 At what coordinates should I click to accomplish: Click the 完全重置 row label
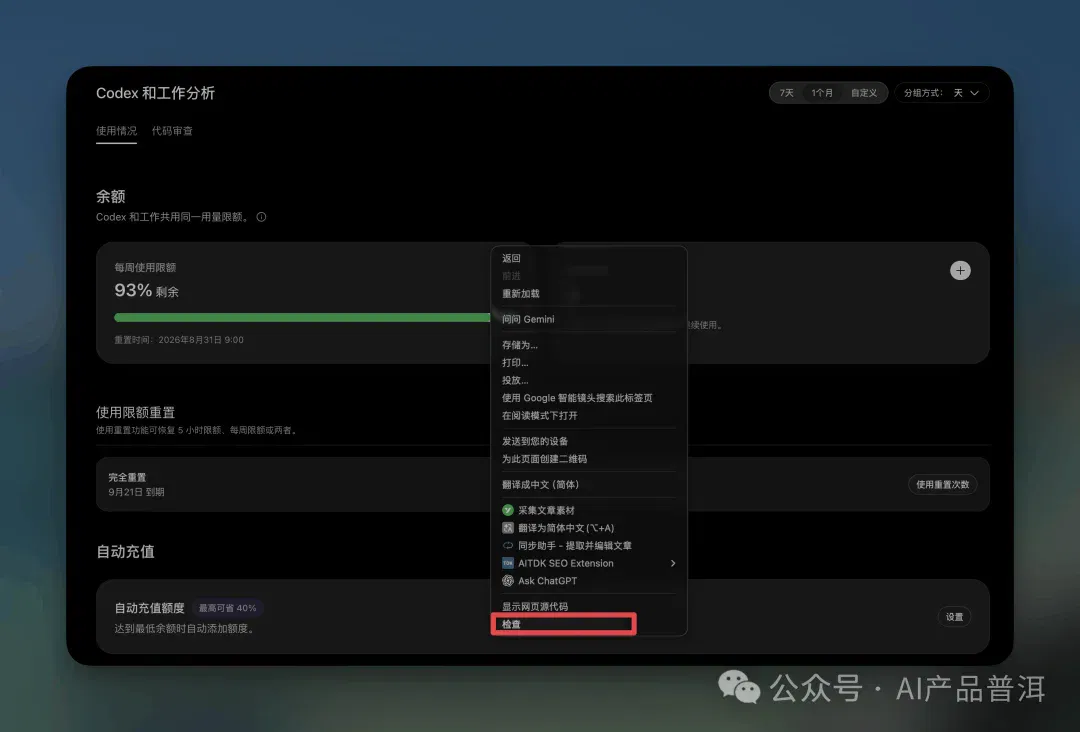(127, 477)
